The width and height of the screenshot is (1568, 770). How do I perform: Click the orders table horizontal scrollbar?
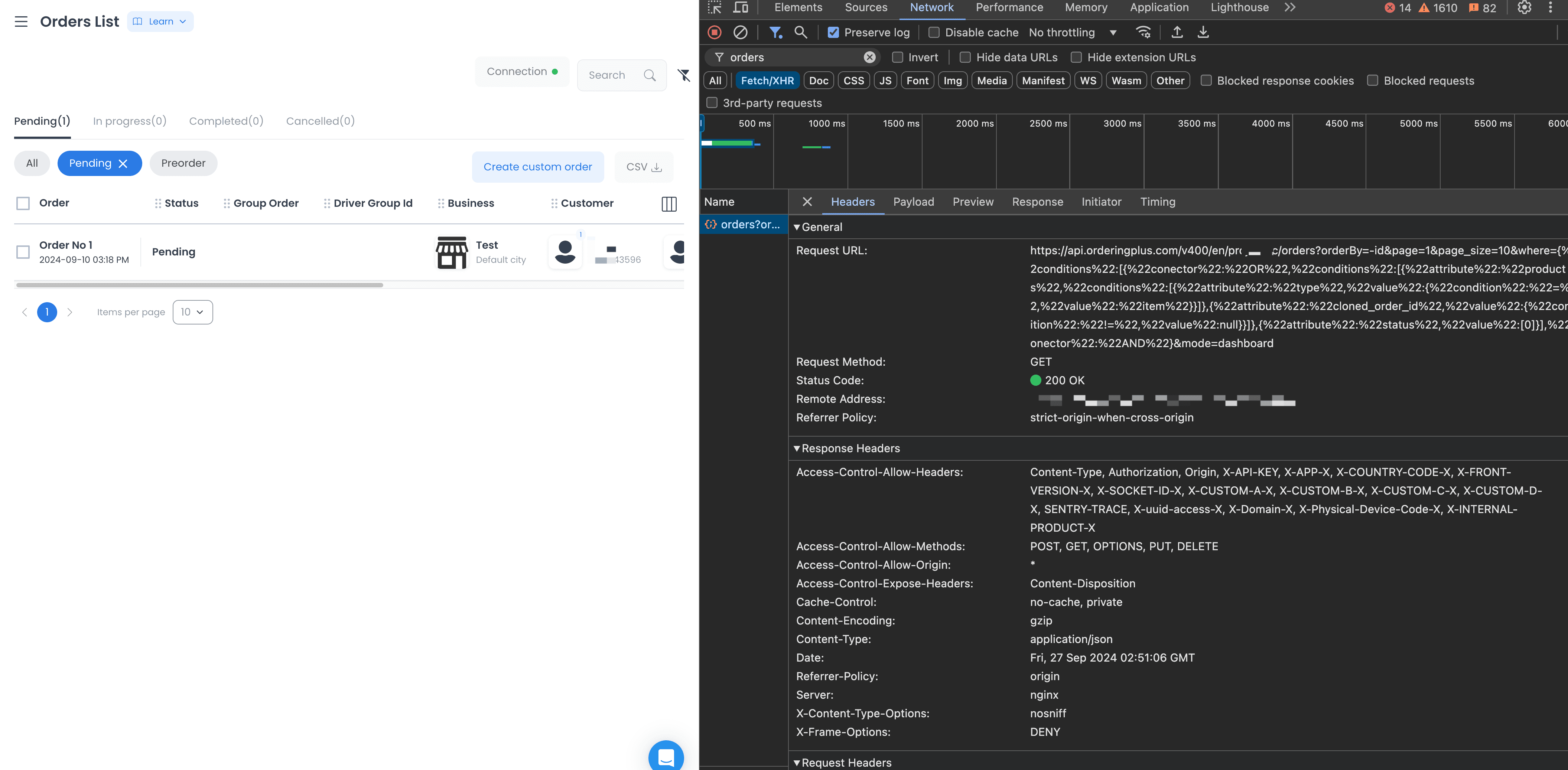click(200, 285)
